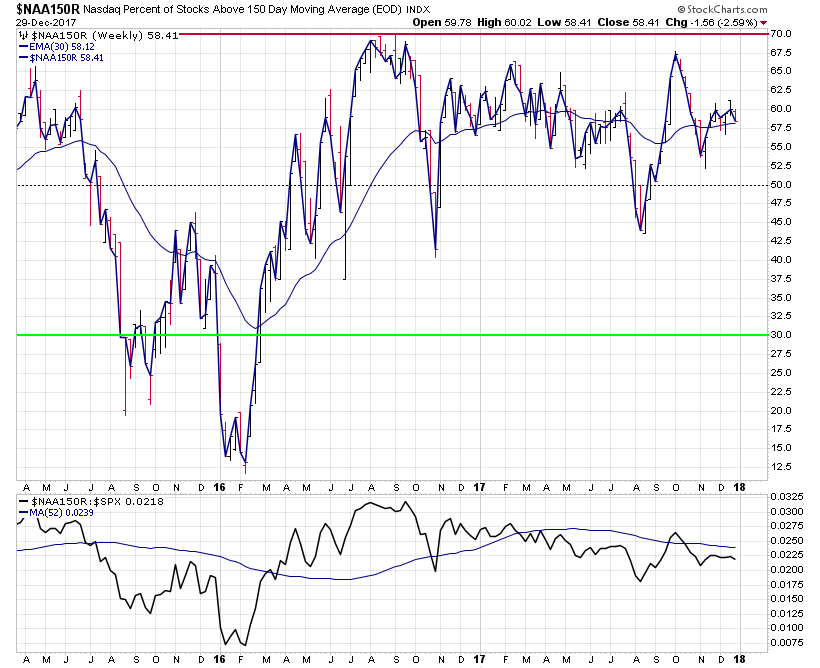The height and width of the screenshot is (668, 820).
Task: Click the $NAA150R ticker symbol in the chart title
Action: click(48, 9)
